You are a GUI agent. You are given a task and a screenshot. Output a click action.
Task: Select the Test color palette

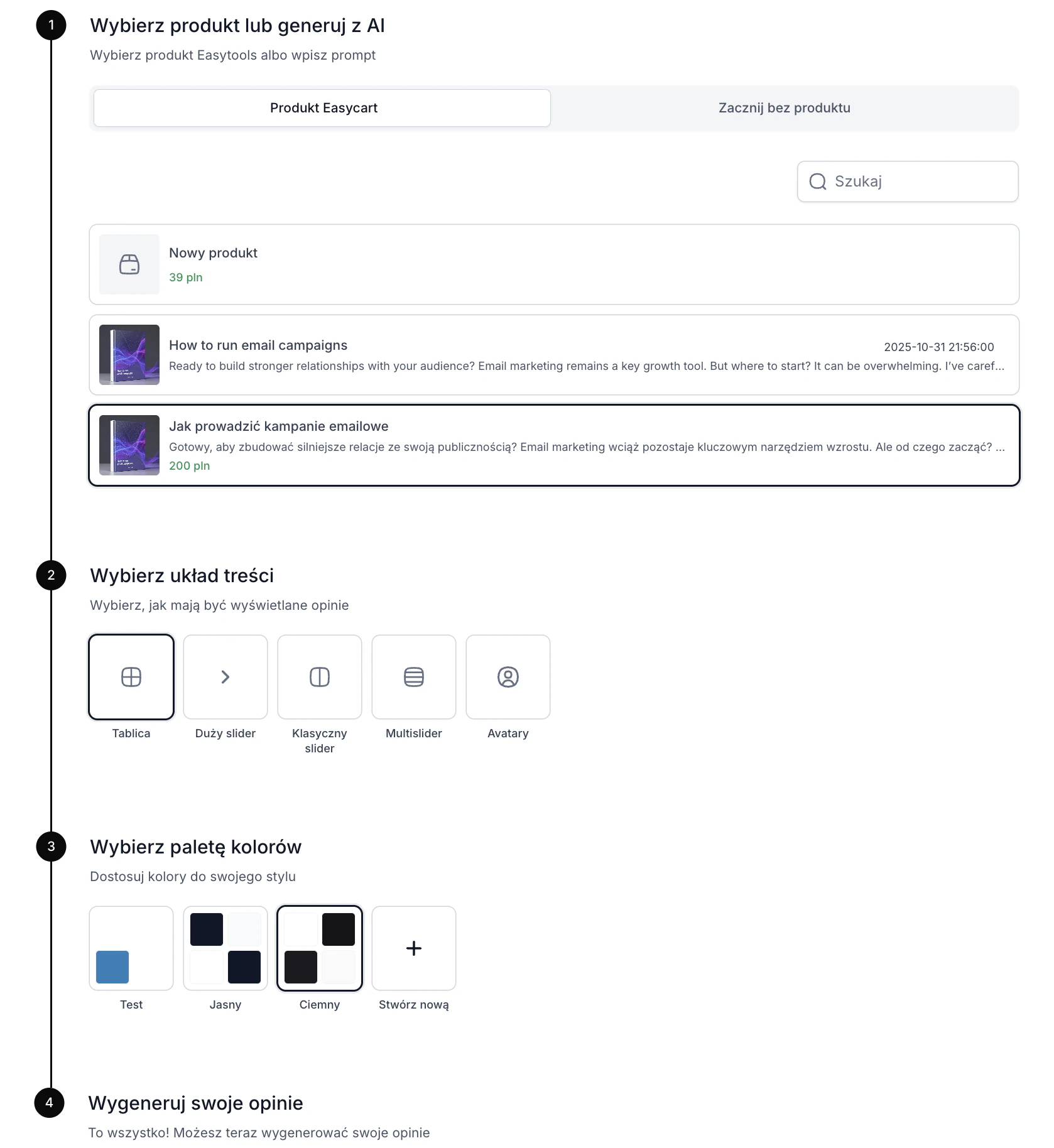click(x=131, y=948)
